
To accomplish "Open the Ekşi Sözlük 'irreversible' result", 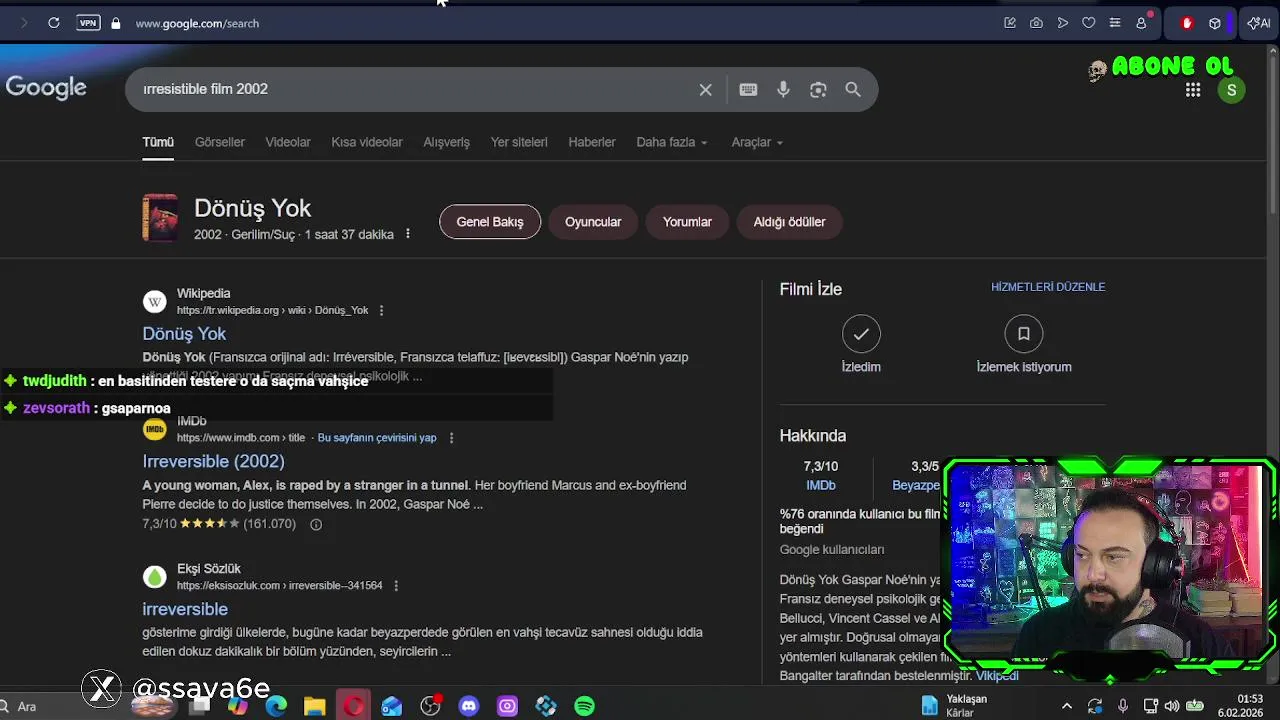I will click(185, 609).
